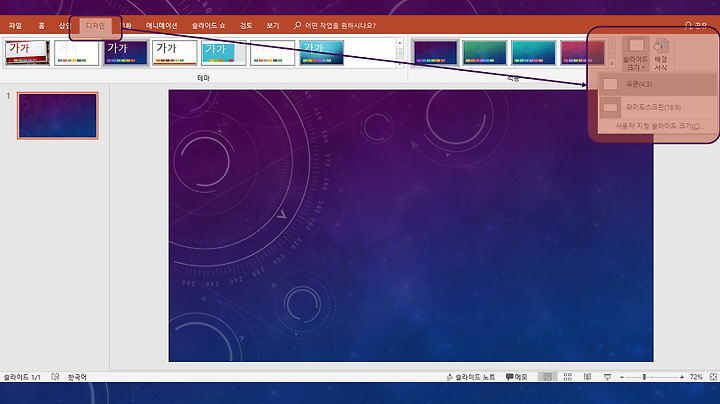Choose 표준(4:3) slide size option
The width and height of the screenshot is (720, 404).
coord(658,84)
